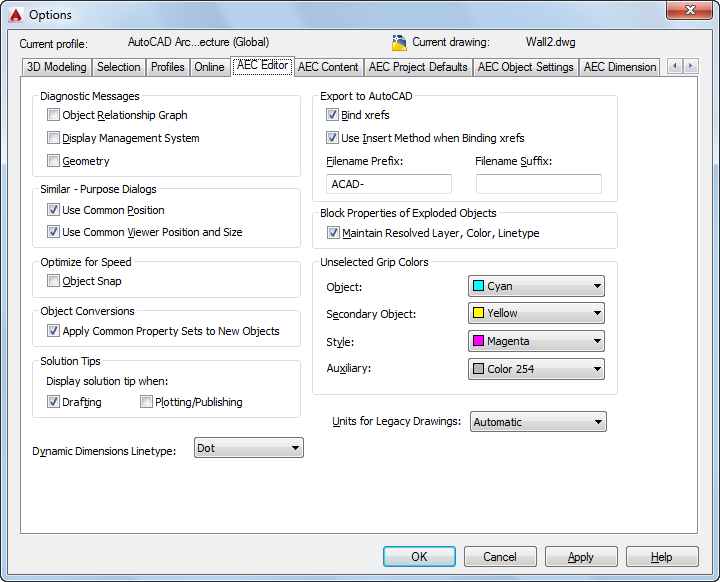This screenshot has height=582, width=720.
Task: Click the magenta Style color swatch
Action: (478, 341)
